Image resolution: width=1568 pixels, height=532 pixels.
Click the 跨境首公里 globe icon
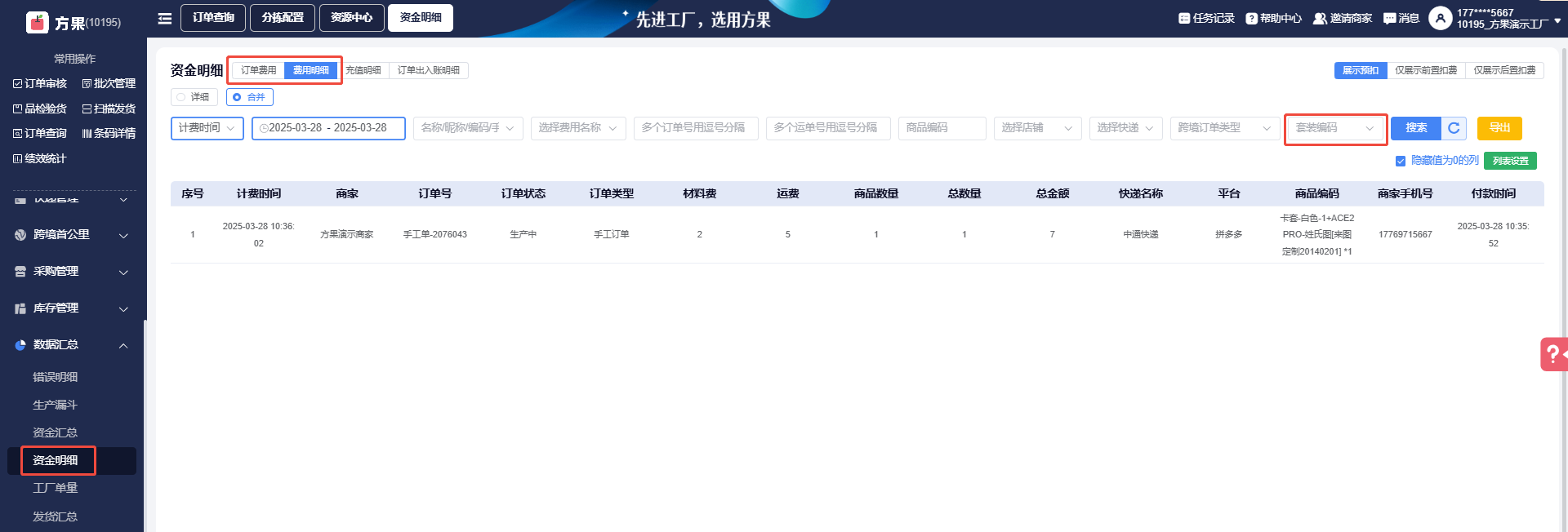[x=20, y=235]
